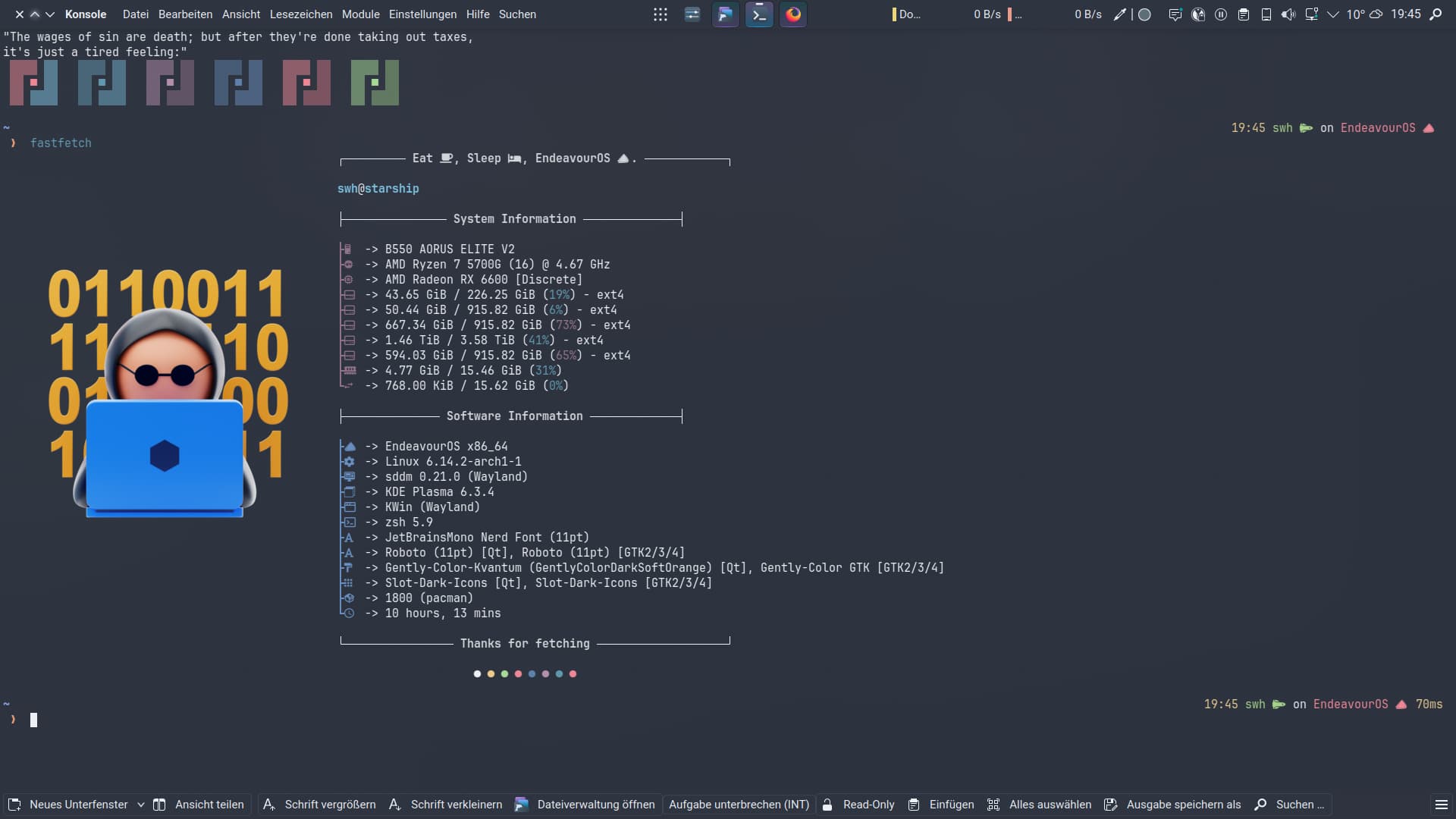The height and width of the screenshot is (819, 1456).
Task: Open the volume speaker tray icon
Action: (1288, 14)
